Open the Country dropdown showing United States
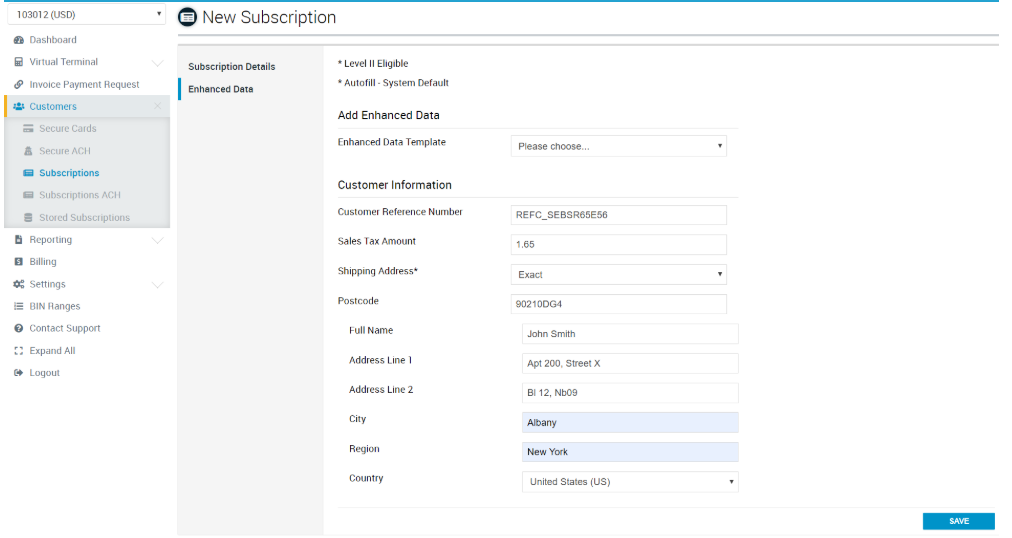1012x538 pixels. [x=629, y=482]
